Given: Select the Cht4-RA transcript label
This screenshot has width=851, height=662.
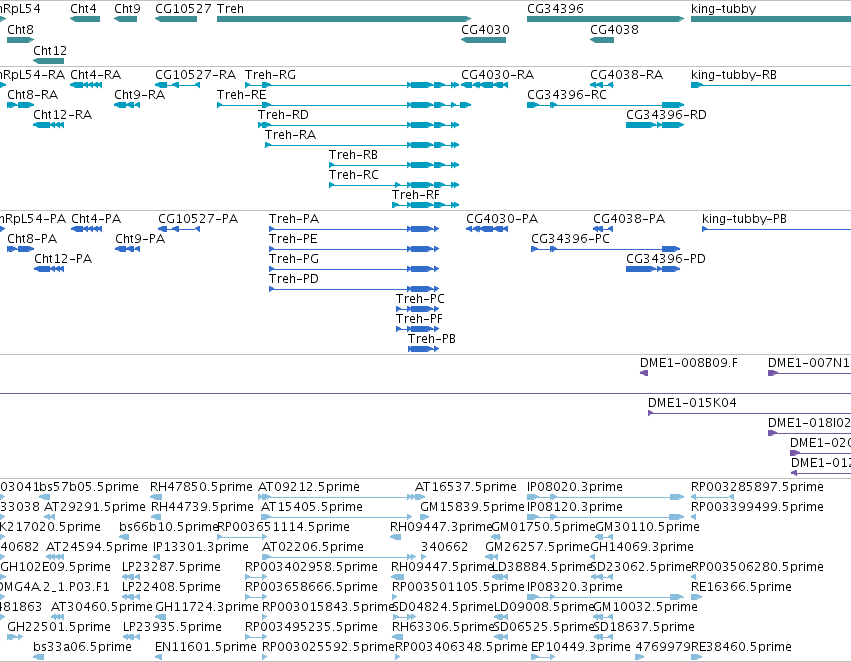Looking at the screenshot, I should coord(96,74).
